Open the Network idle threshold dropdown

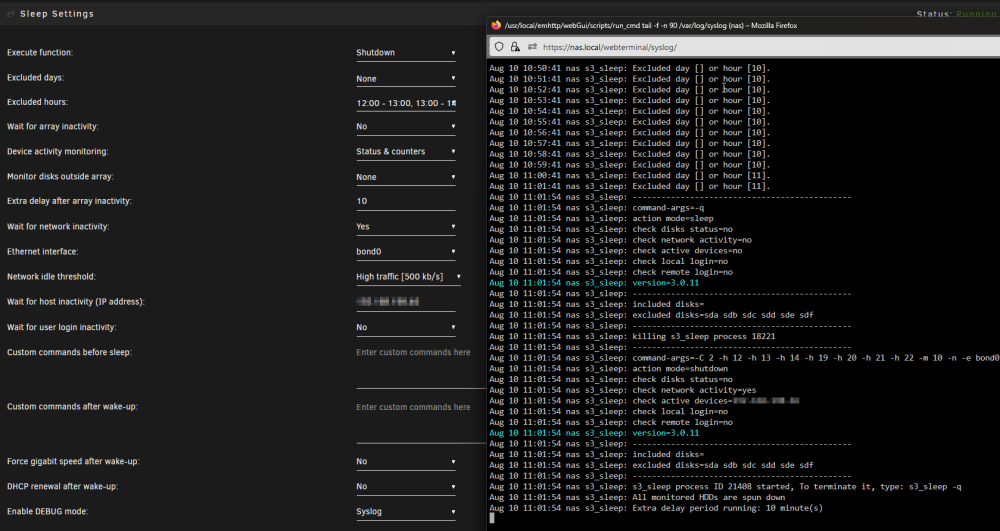(x=408, y=277)
